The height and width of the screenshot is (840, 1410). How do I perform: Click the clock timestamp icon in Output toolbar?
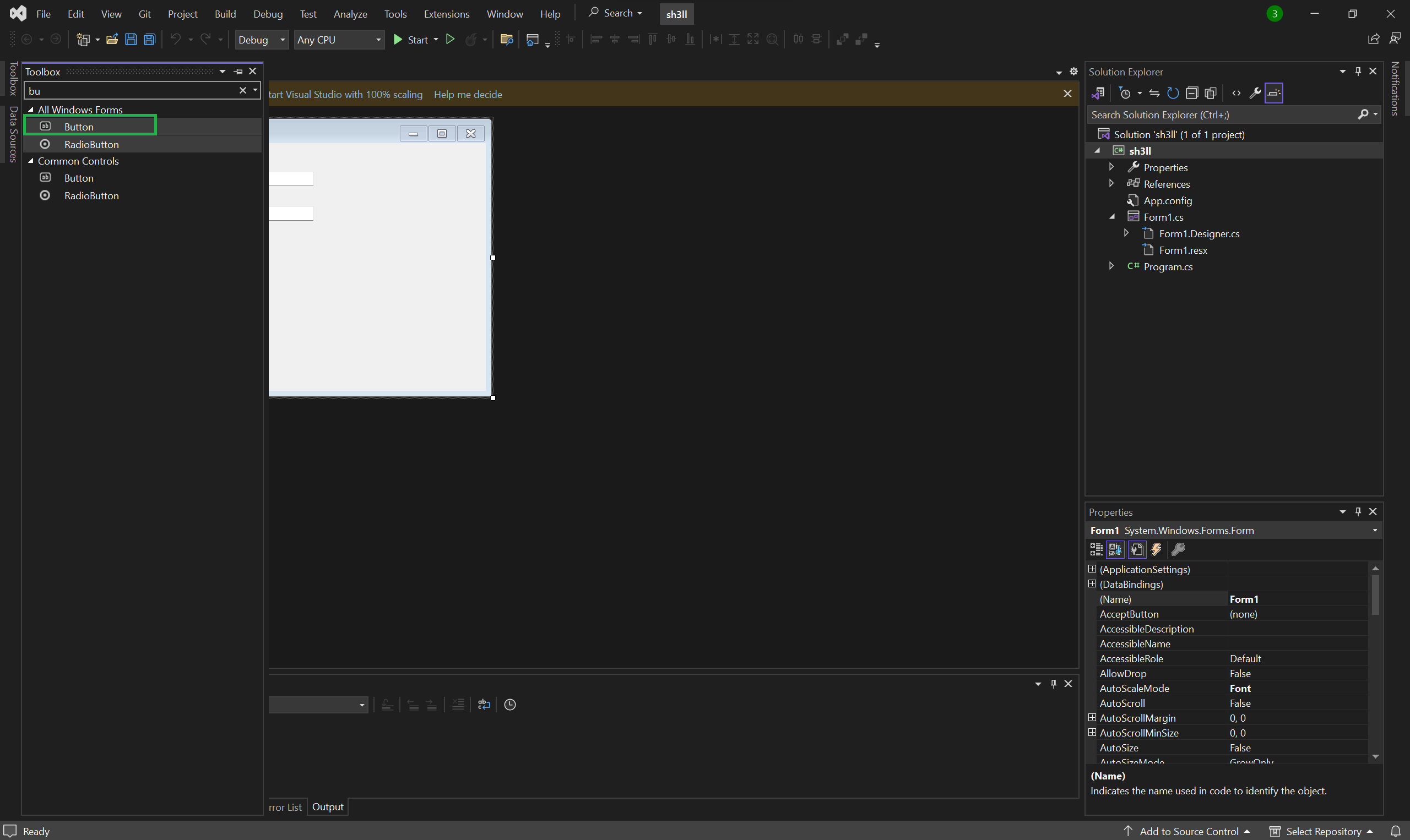click(x=509, y=705)
